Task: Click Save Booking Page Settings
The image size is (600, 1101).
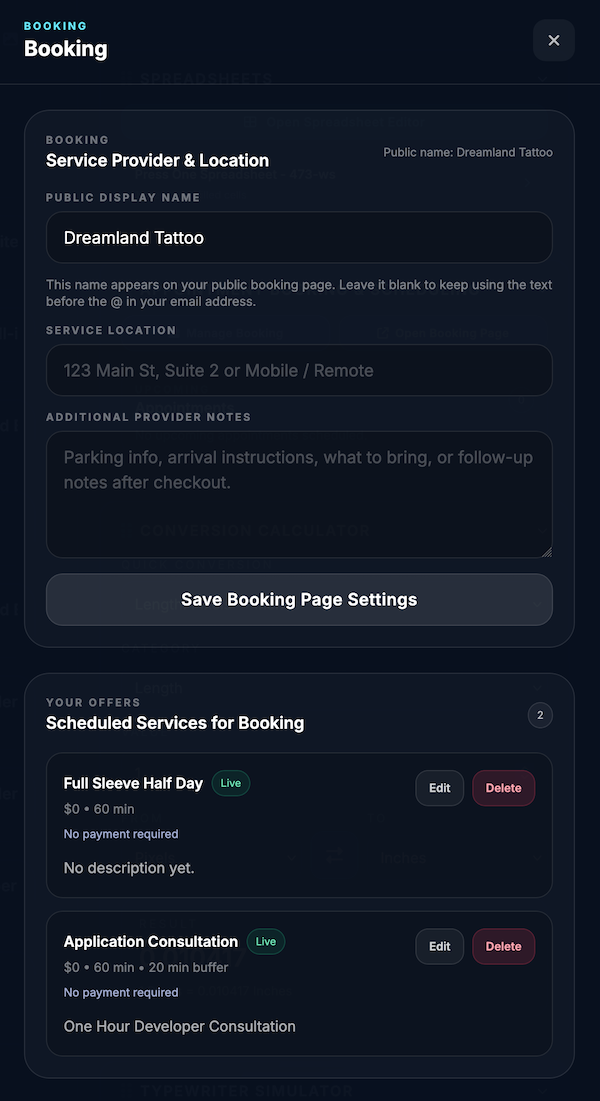Action: 298,599
